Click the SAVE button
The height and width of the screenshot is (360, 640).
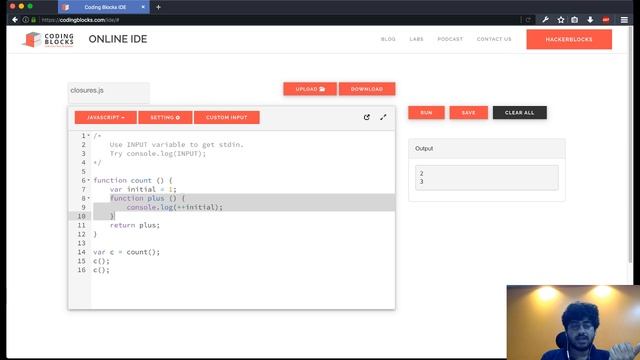click(469, 113)
